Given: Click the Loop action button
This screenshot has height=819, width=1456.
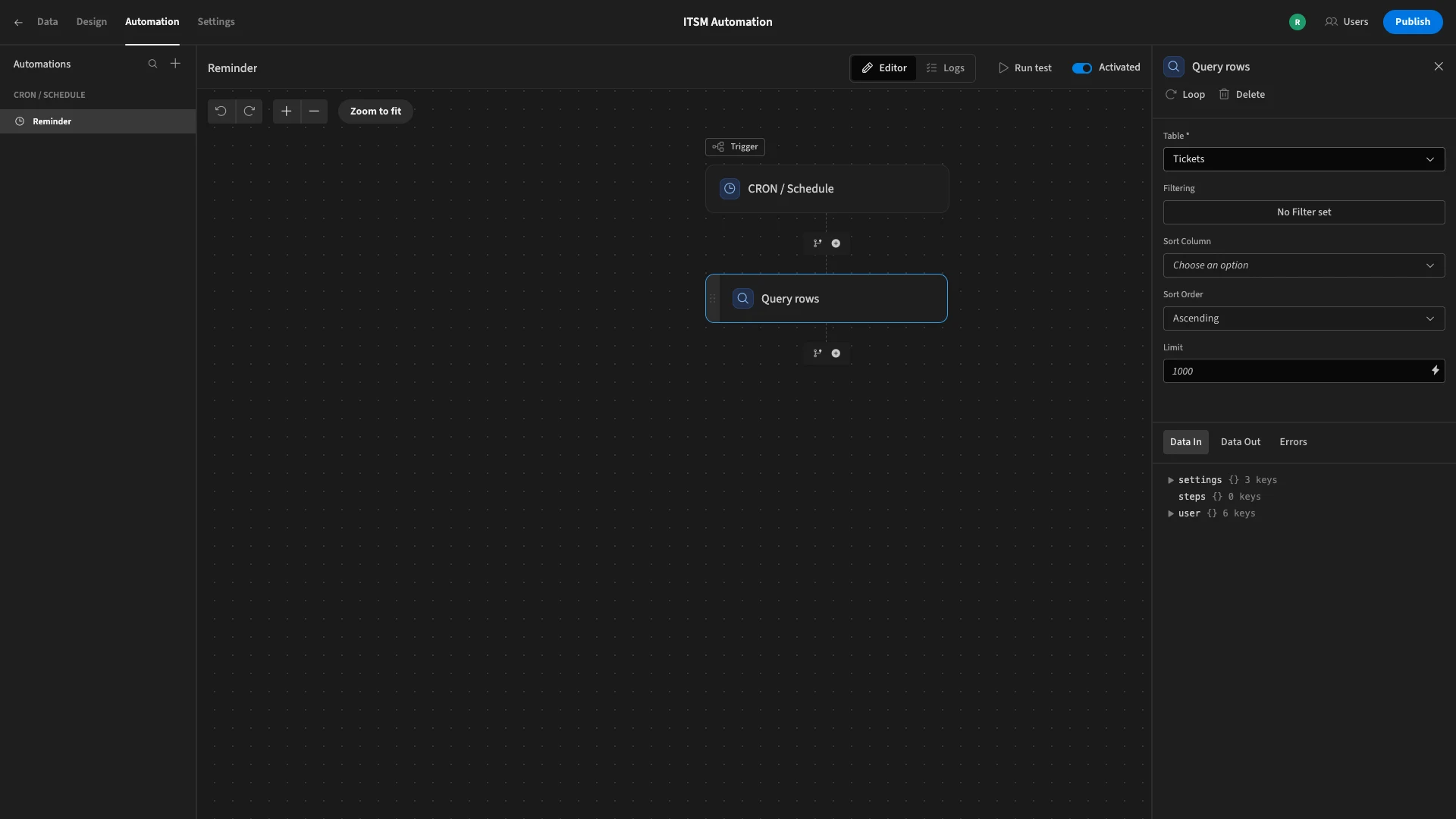Looking at the screenshot, I should [1185, 95].
